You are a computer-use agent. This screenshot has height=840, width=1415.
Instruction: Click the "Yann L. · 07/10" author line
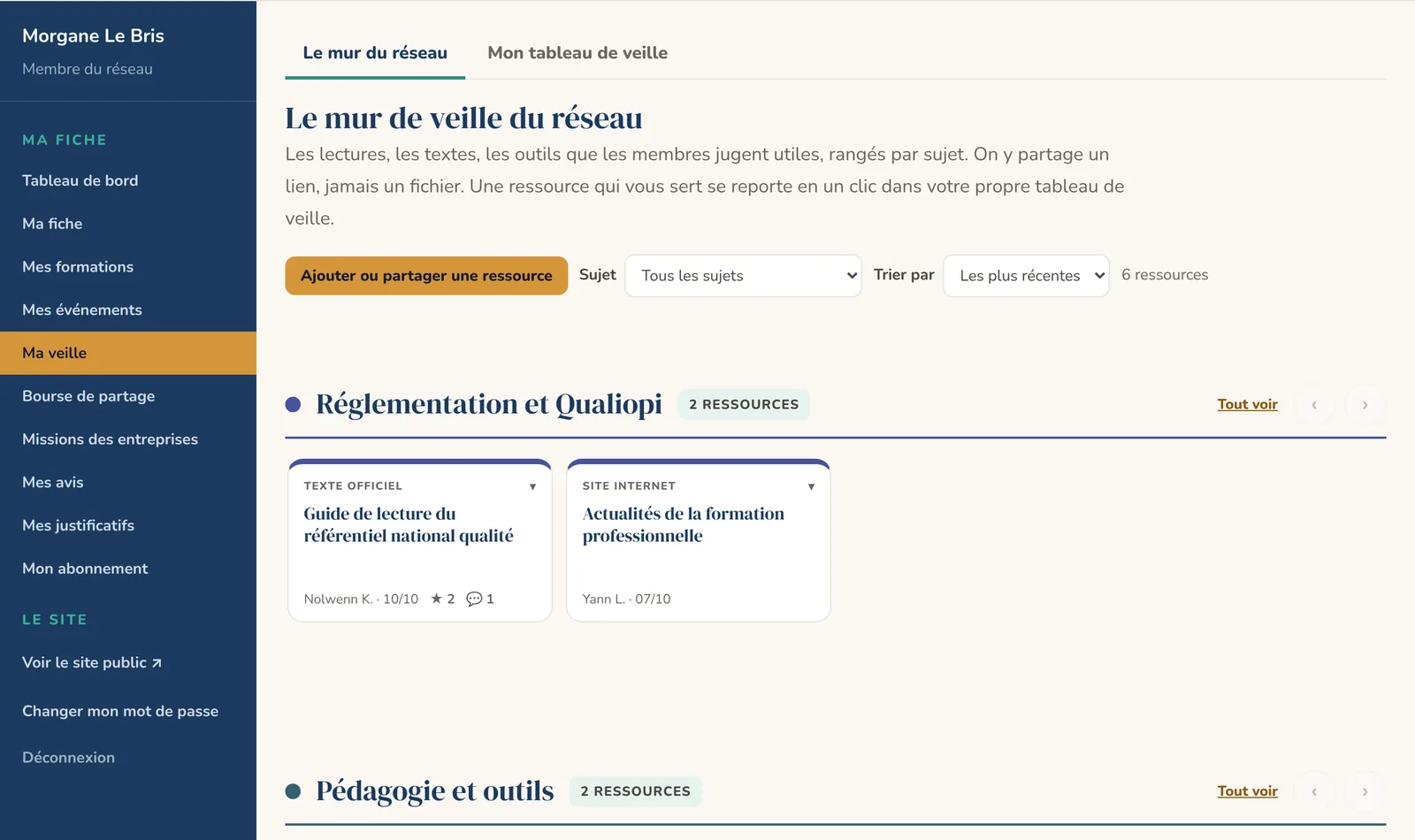click(x=626, y=599)
